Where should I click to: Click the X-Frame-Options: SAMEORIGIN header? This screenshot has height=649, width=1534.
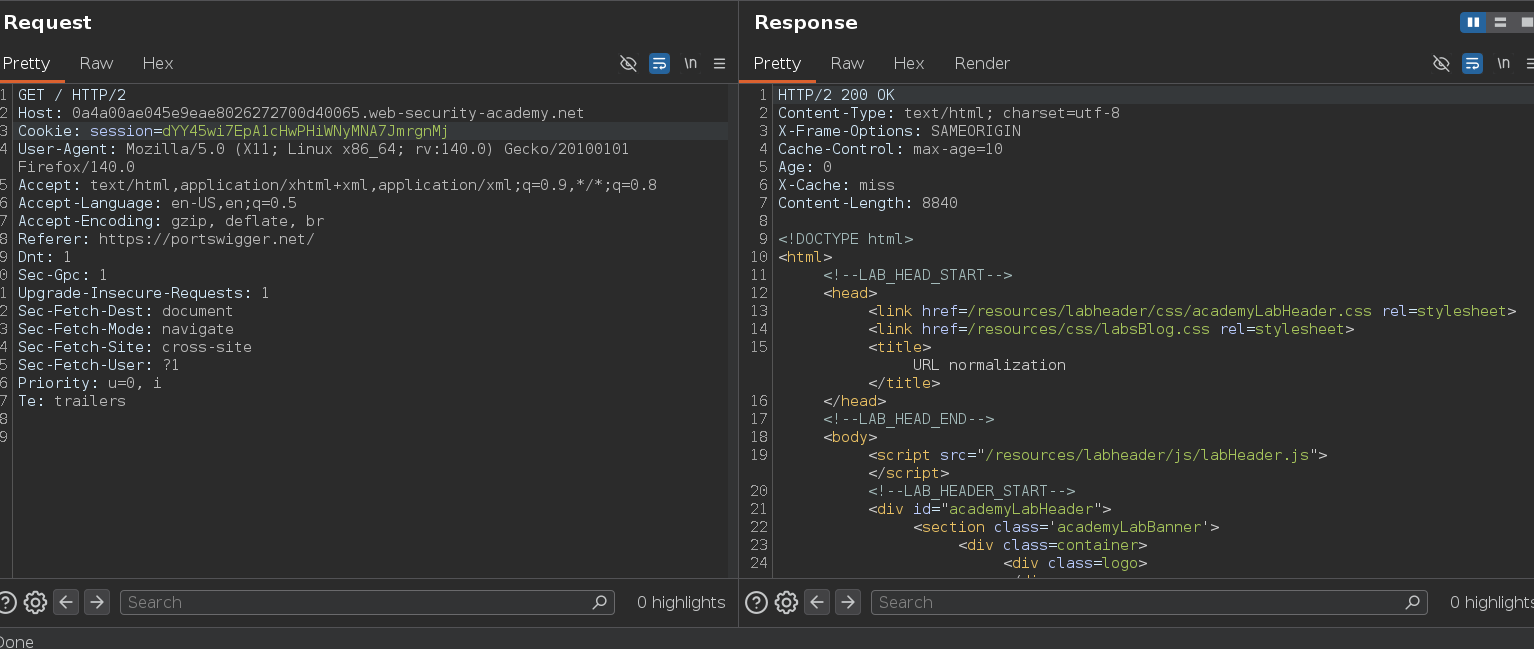click(x=899, y=131)
